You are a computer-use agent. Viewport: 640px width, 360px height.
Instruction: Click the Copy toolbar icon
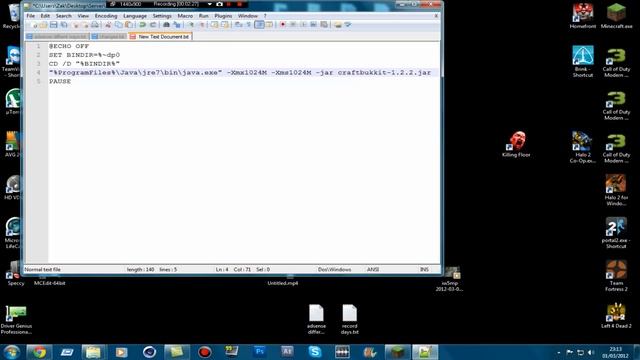pyautogui.click(x=118, y=25)
